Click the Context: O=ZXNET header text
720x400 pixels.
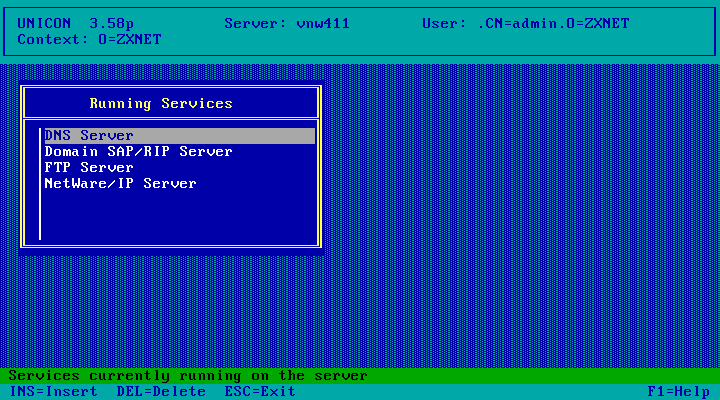pos(89,39)
